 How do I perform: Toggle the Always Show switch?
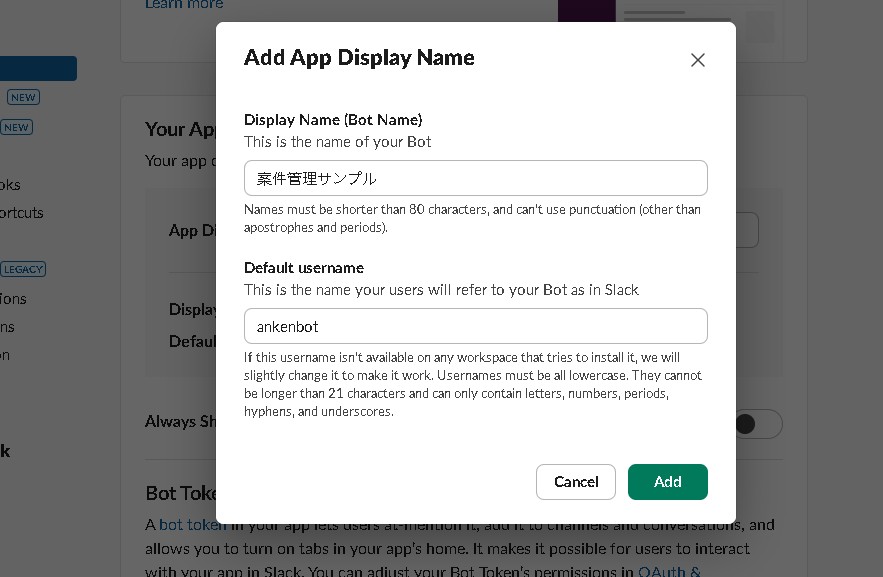755,423
